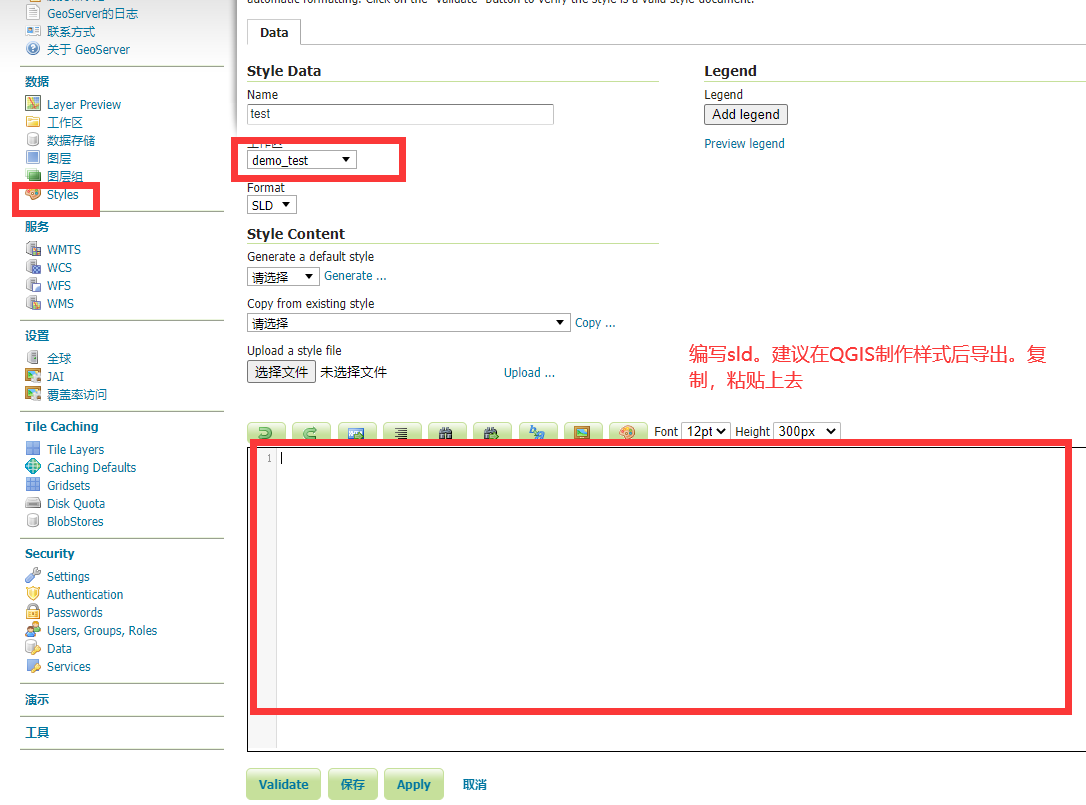Click the insert image toolbar icon
The width and height of the screenshot is (1086, 805).
tap(582, 432)
